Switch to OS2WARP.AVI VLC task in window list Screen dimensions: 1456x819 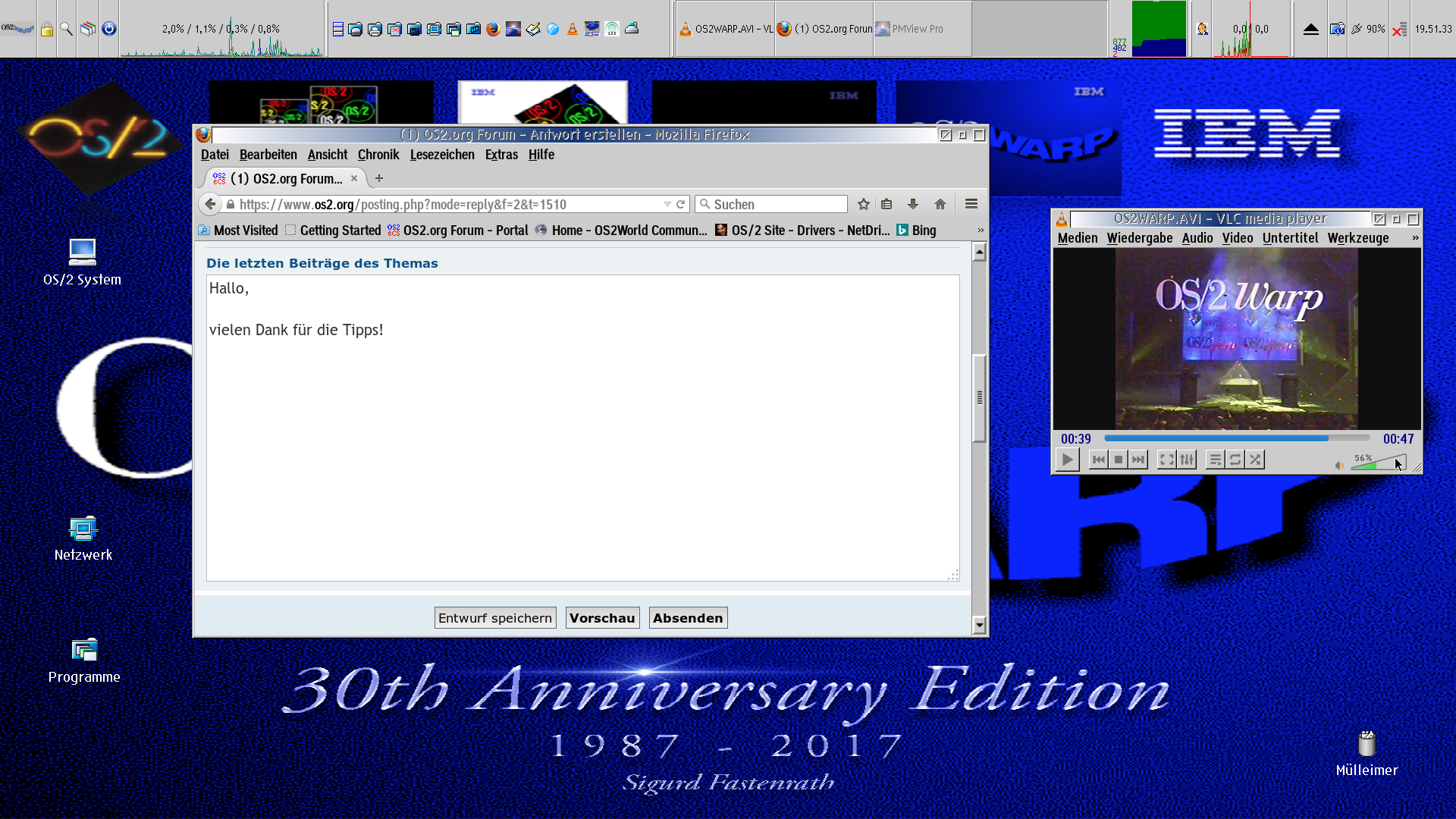tap(725, 29)
